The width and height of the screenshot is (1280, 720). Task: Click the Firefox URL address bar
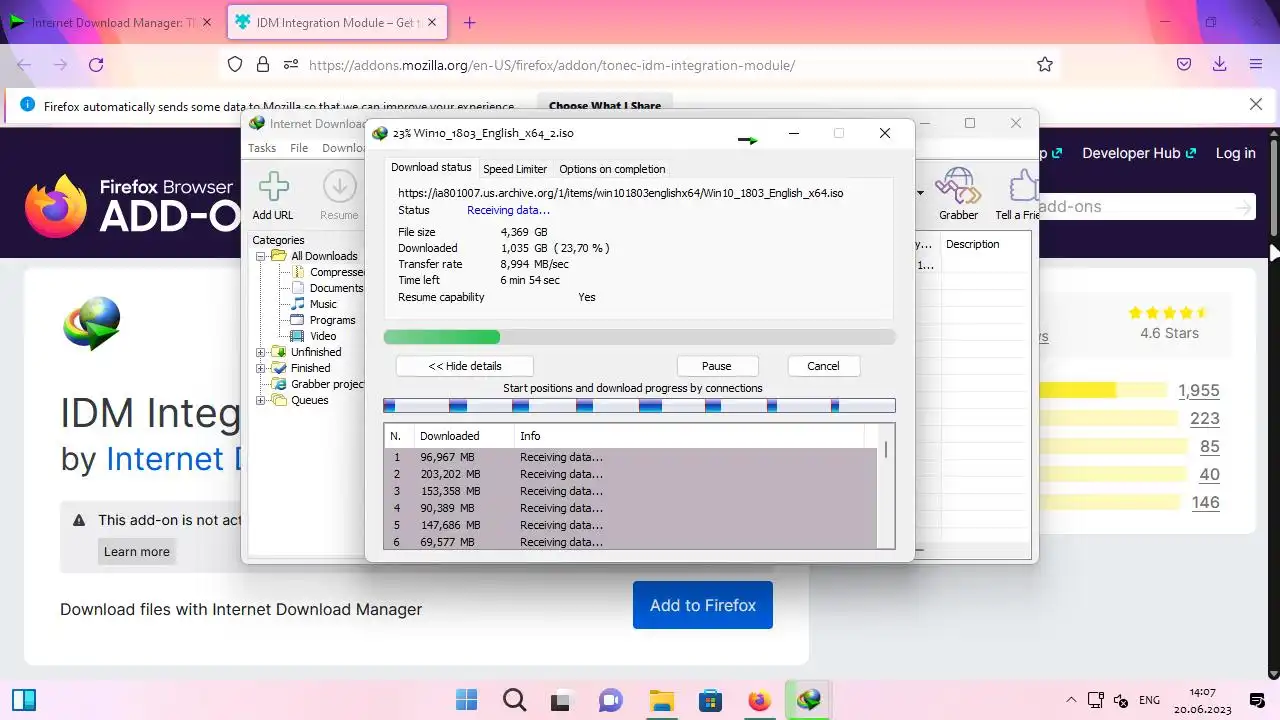[x=640, y=65]
